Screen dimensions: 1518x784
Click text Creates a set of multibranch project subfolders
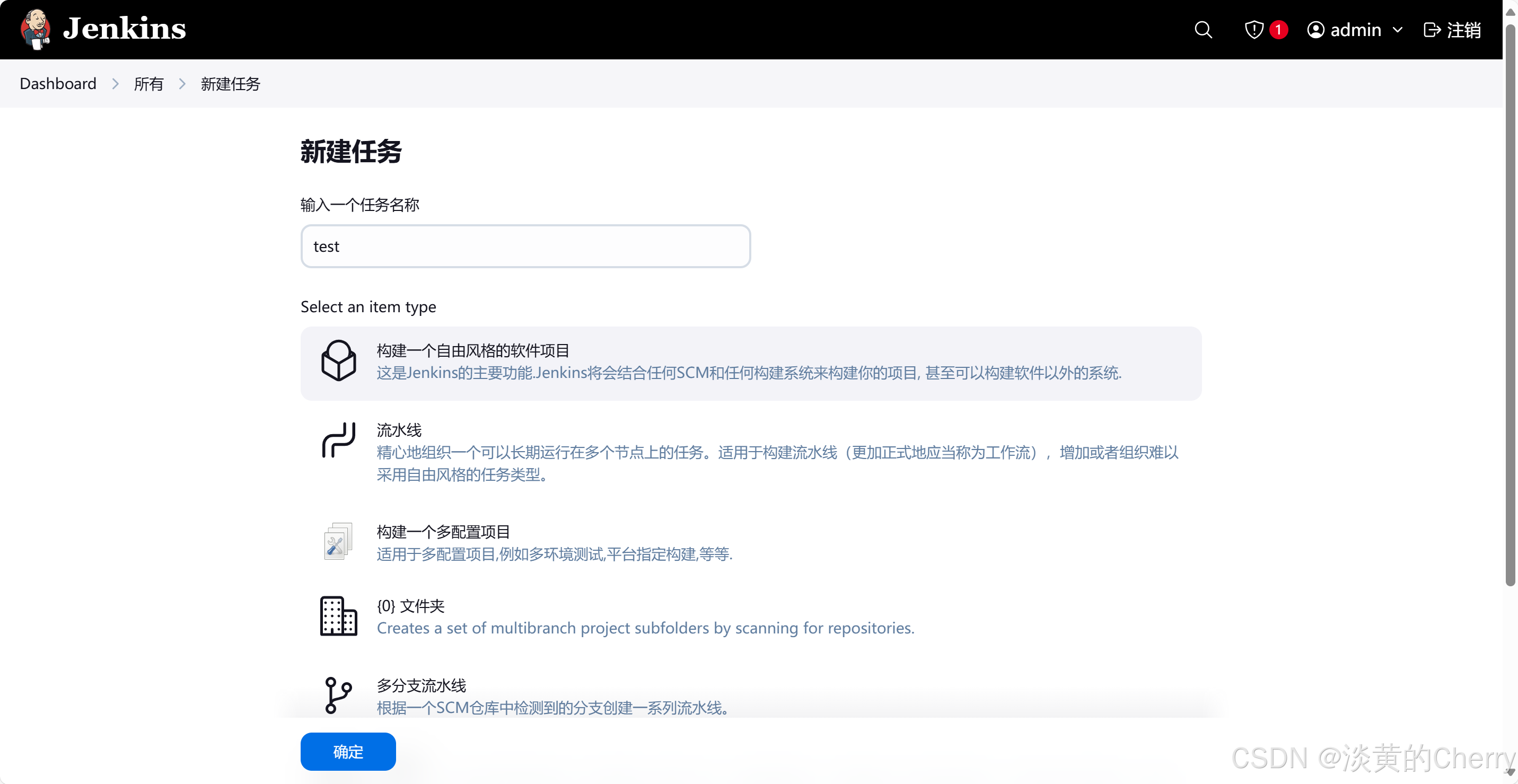point(645,628)
